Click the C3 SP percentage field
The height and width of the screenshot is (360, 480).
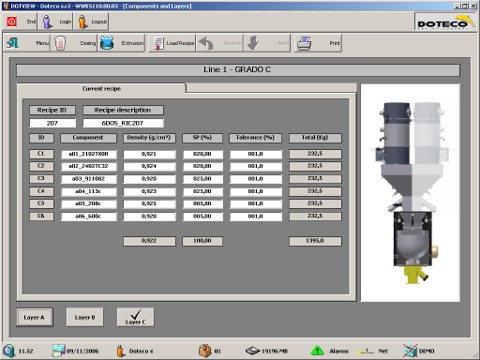tap(202, 179)
